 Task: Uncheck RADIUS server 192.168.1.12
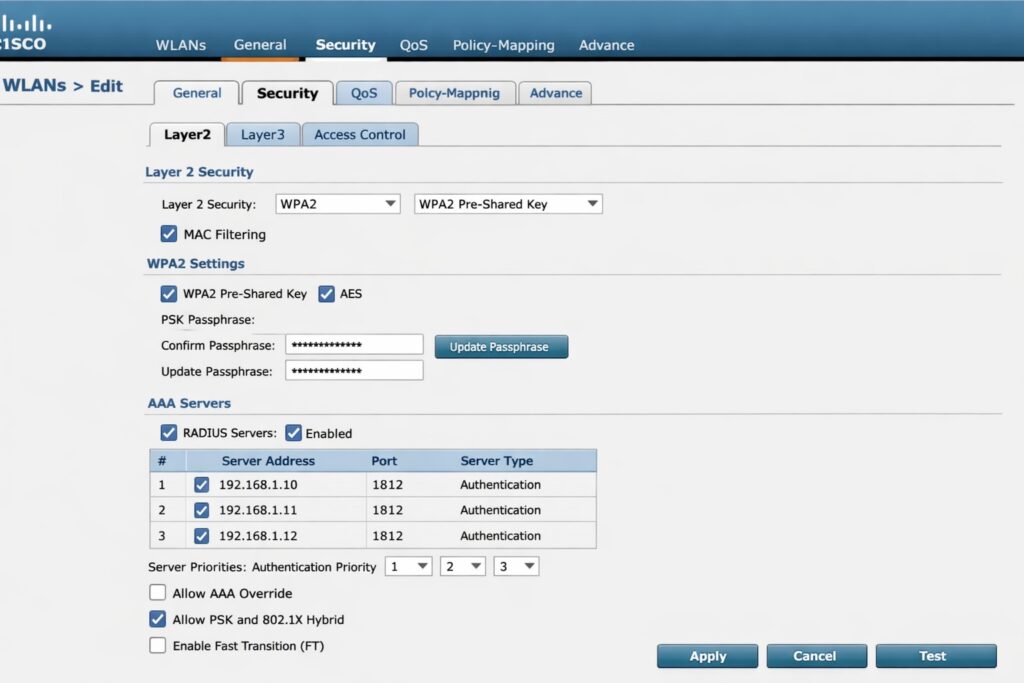pos(202,535)
